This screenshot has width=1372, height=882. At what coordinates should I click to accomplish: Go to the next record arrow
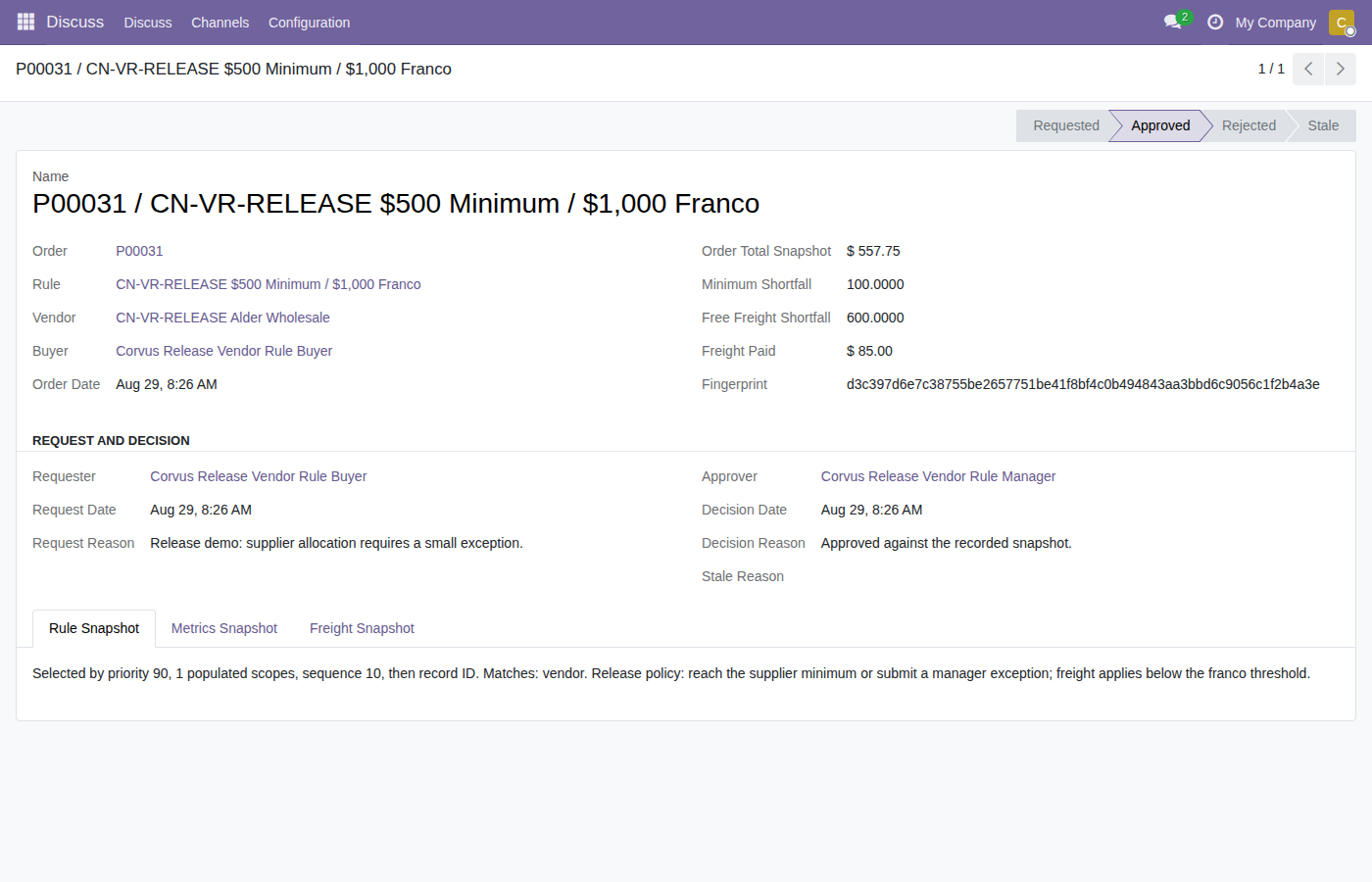point(1341,69)
